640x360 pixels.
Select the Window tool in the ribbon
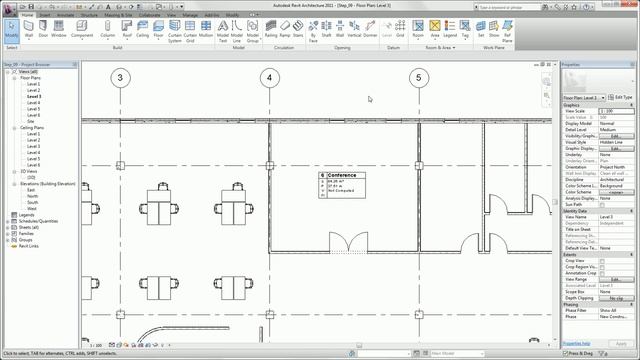(x=59, y=29)
